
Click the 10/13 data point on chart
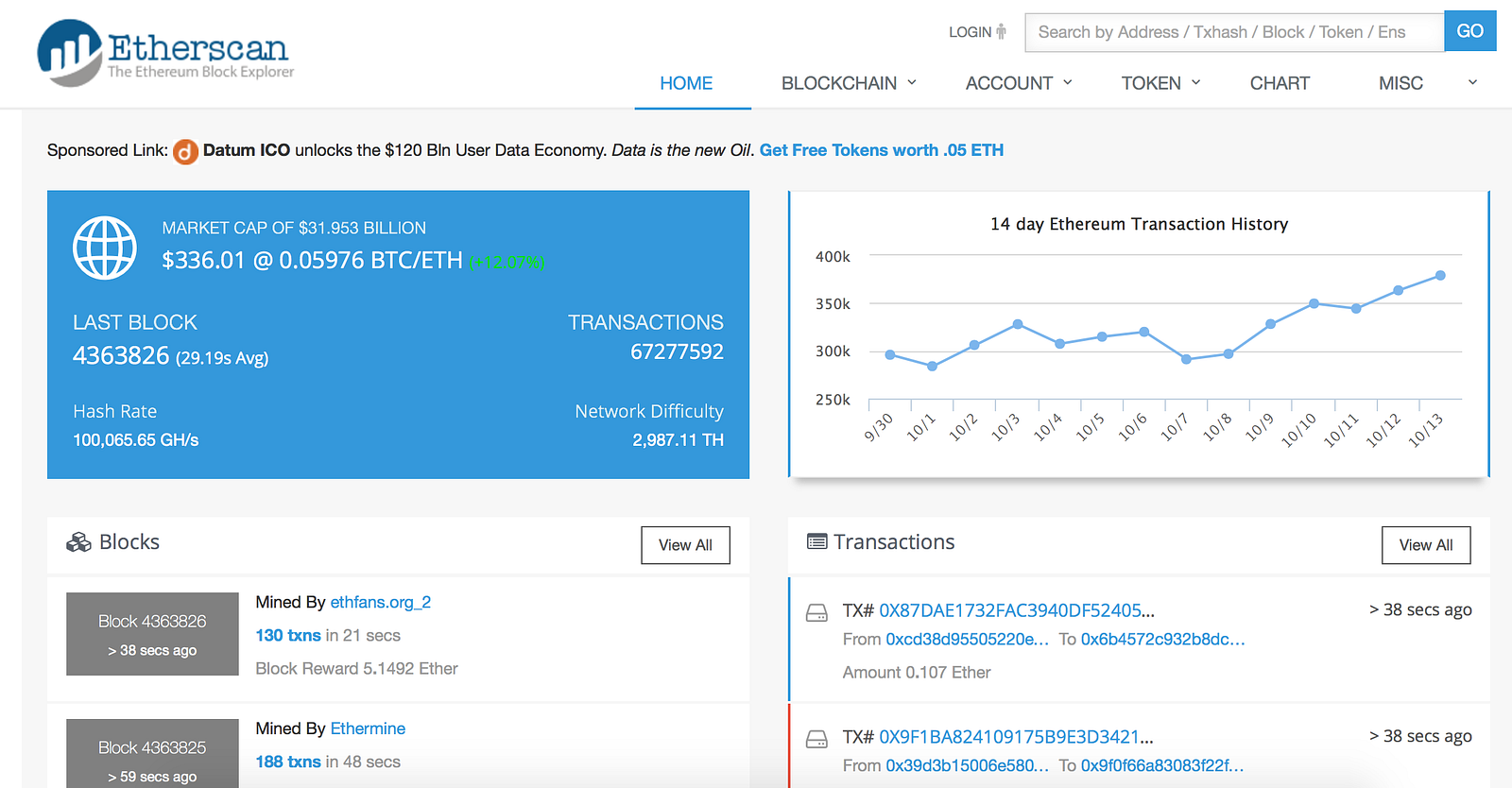coord(1440,276)
